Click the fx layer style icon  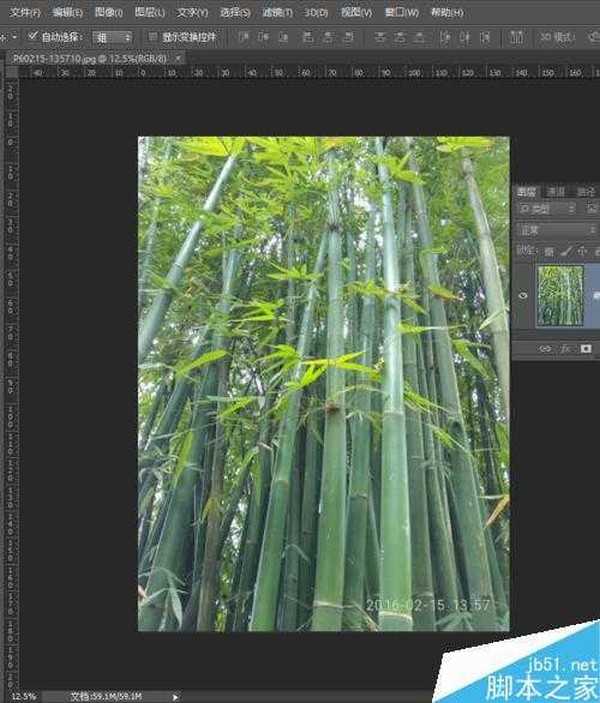click(x=566, y=348)
